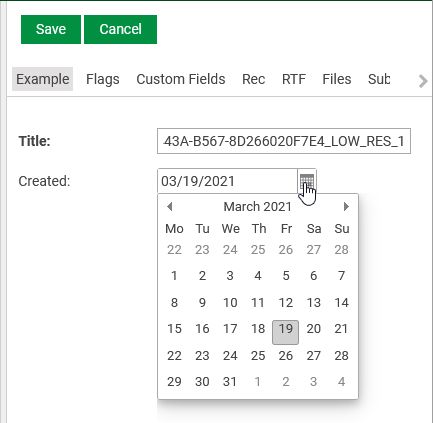Open the calendar picker icon beside Created
This screenshot has height=423, width=433.
(307, 181)
